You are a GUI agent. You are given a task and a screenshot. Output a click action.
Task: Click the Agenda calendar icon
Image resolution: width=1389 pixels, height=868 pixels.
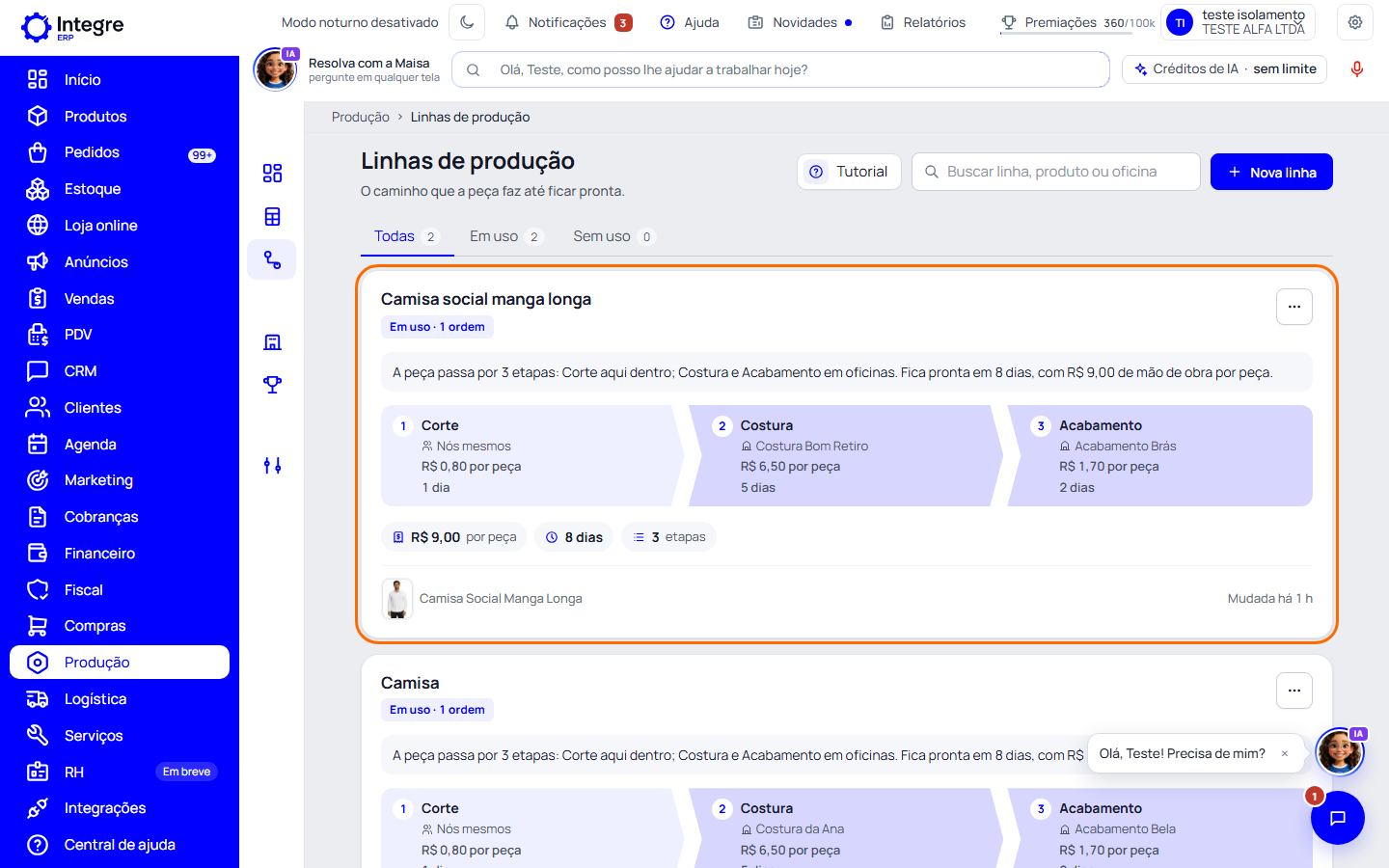[x=38, y=445]
